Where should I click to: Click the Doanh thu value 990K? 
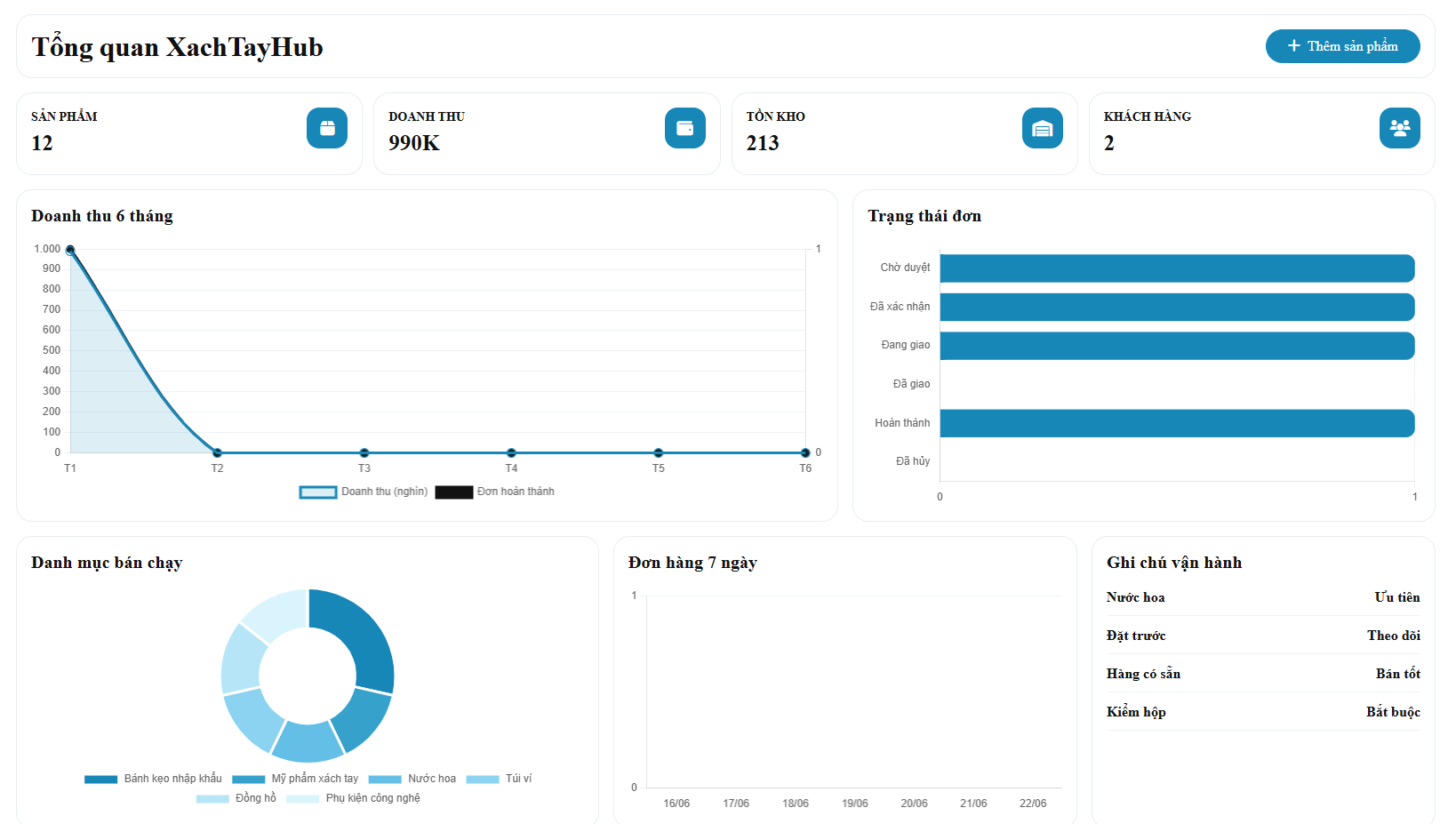(414, 143)
